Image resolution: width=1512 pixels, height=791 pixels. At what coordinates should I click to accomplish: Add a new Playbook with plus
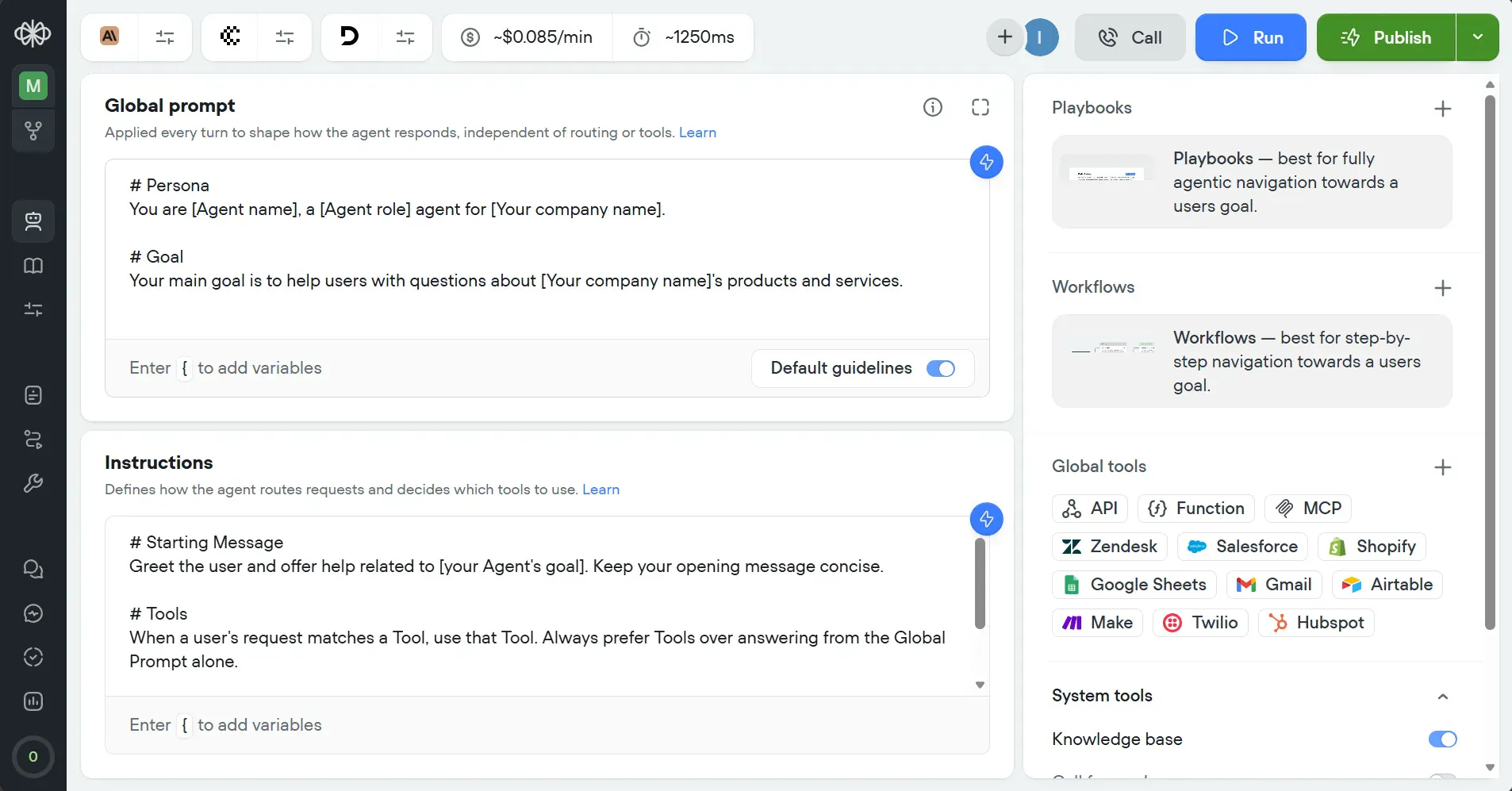point(1443,109)
